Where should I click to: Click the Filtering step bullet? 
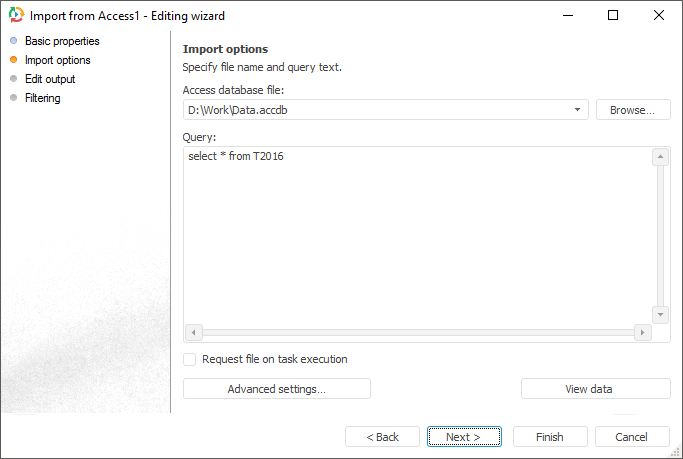pyautogui.click(x=14, y=98)
